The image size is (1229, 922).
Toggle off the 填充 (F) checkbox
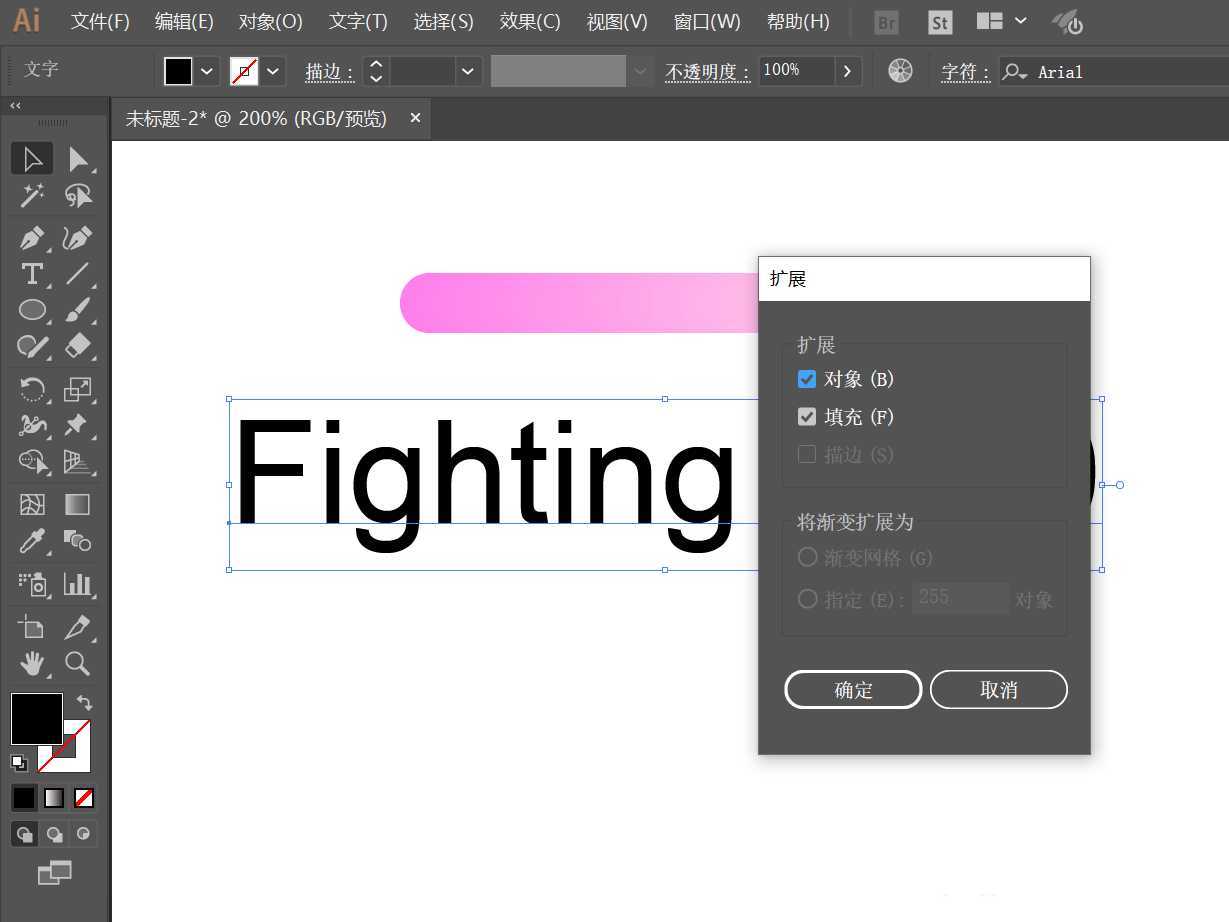(807, 417)
